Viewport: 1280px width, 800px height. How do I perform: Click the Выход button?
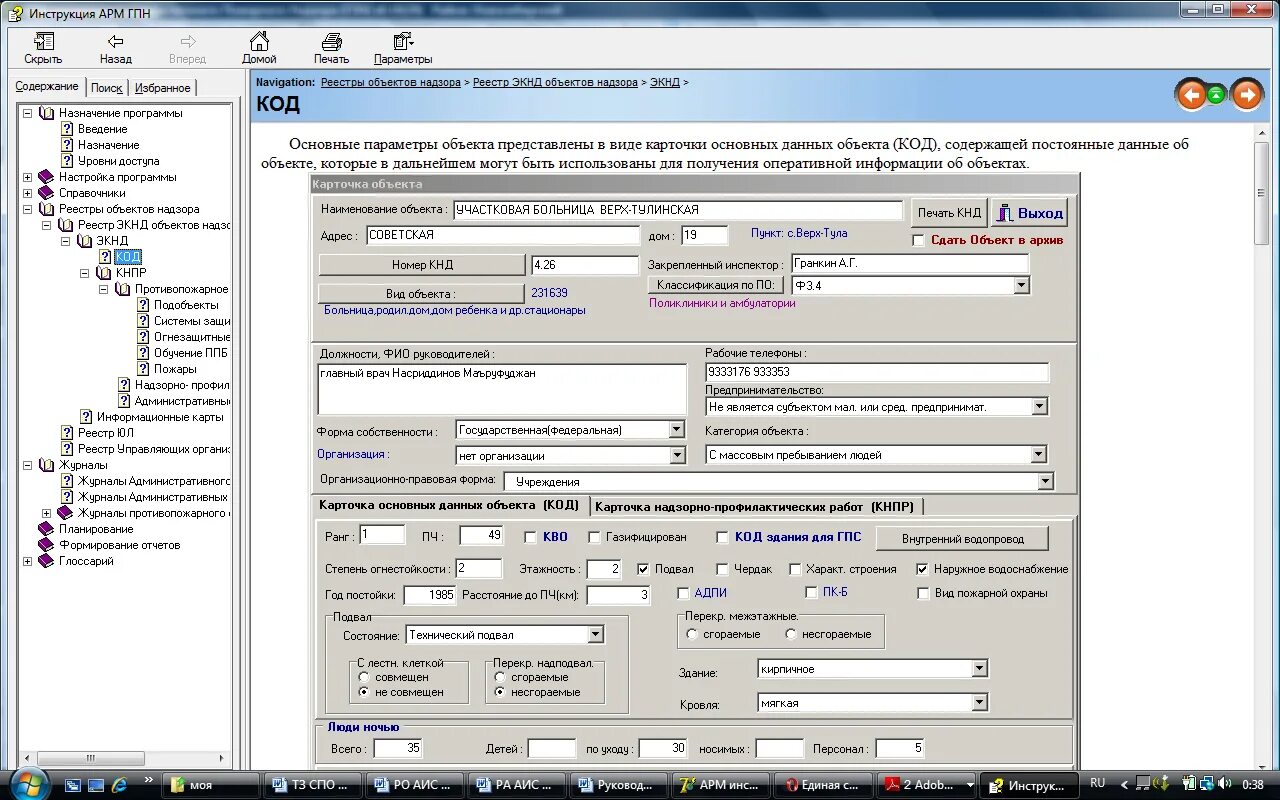point(1030,213)
